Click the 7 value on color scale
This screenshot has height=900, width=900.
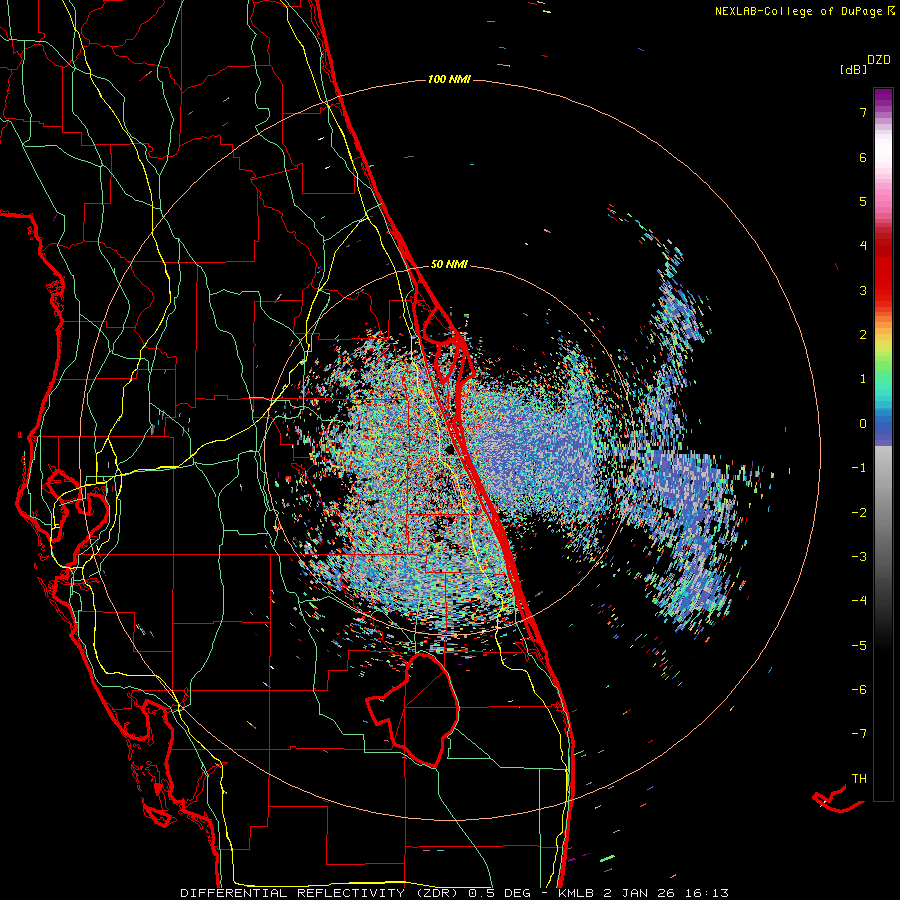[x=863, y=112]
